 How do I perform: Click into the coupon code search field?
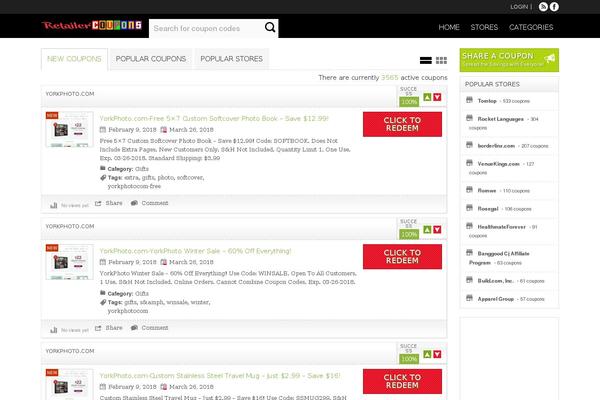207,28
